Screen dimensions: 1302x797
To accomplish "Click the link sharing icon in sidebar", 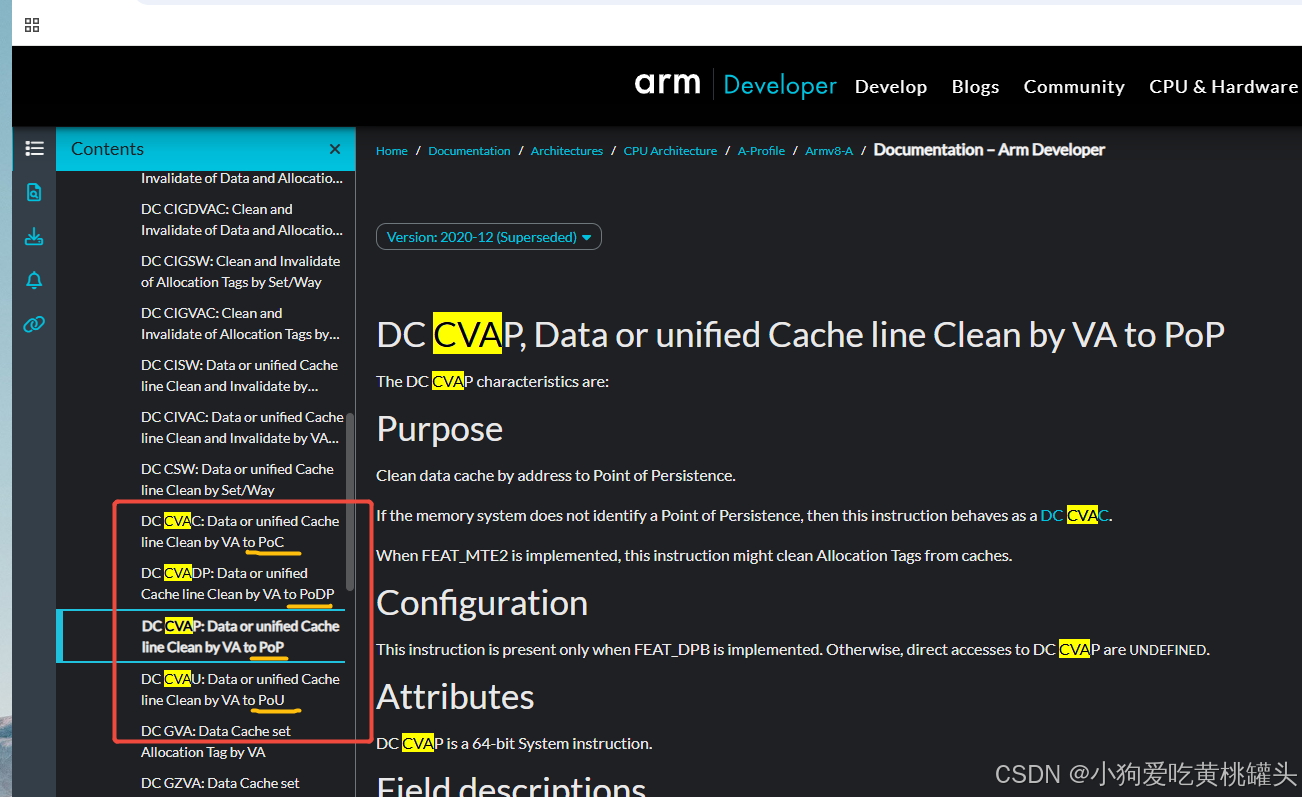I will point(34,324).
